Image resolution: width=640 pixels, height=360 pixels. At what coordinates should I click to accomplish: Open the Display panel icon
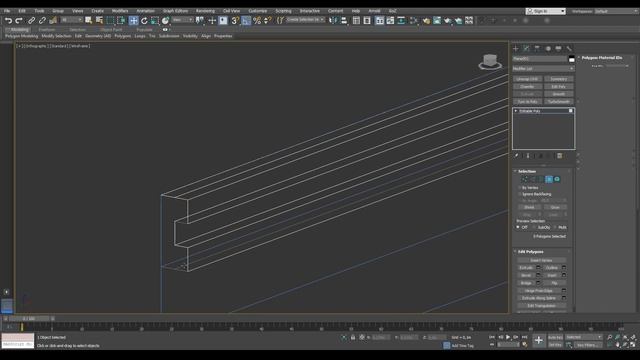(x=558, y=49)
